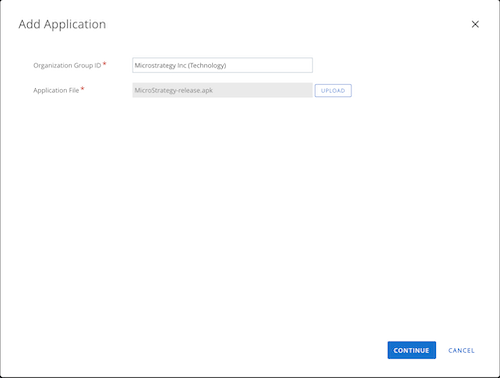Close the Add Application dialog with X
The image size is (500, 378).
(x=475, y=24)
